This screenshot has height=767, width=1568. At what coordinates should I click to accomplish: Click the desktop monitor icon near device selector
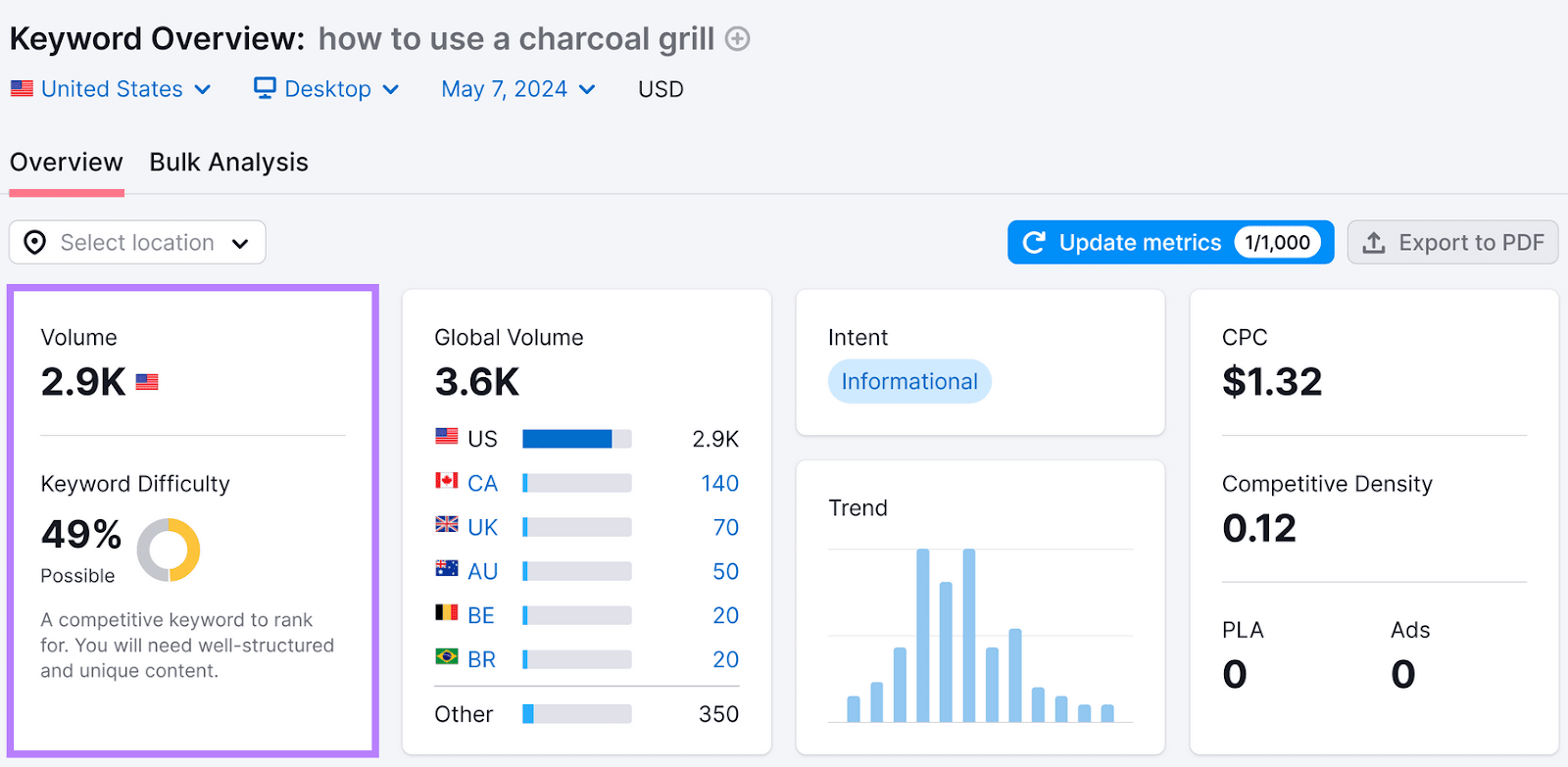click(264, 88)
